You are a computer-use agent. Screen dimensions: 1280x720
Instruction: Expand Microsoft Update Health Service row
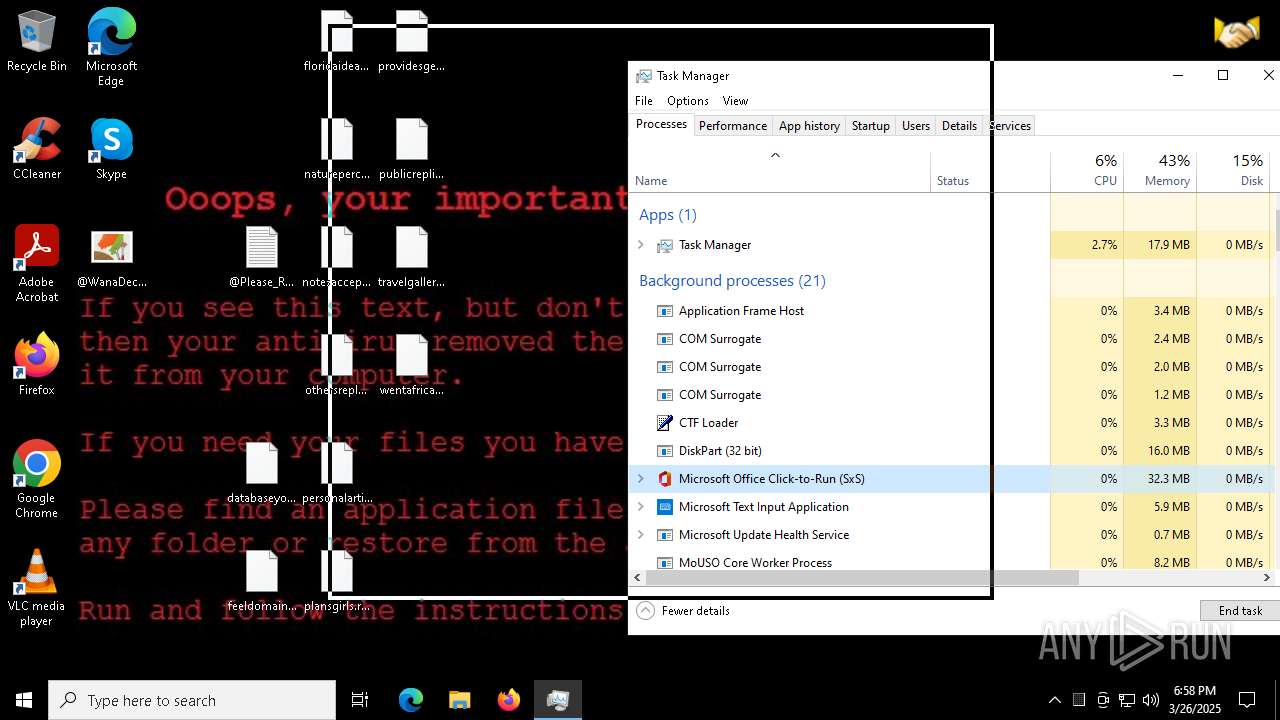pyautogui.click(x=641, y=535)
